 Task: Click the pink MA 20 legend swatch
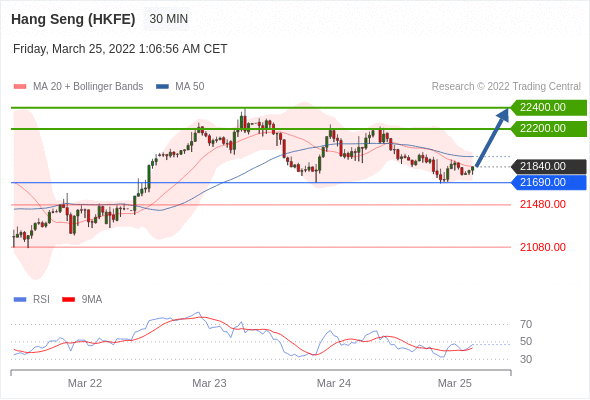click(x=20, y=87)
